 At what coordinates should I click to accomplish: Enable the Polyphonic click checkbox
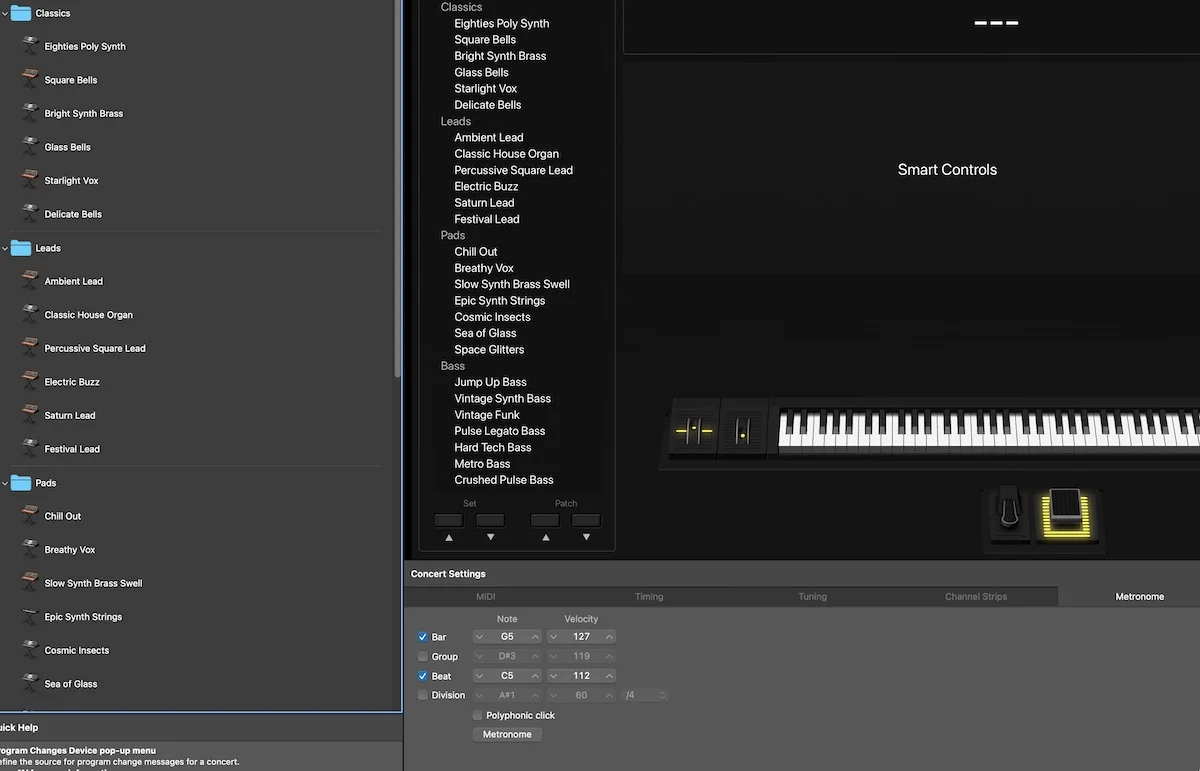(477, 715)
